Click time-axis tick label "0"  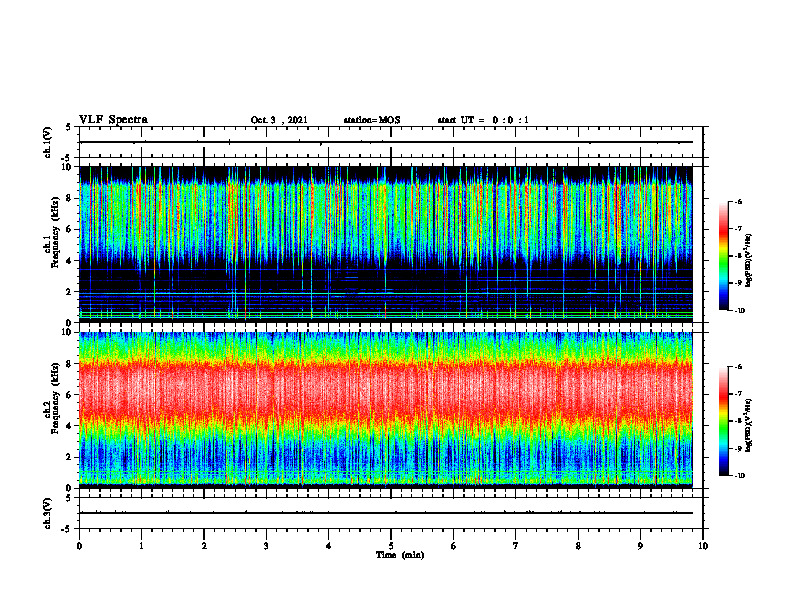tap(79, 546)
